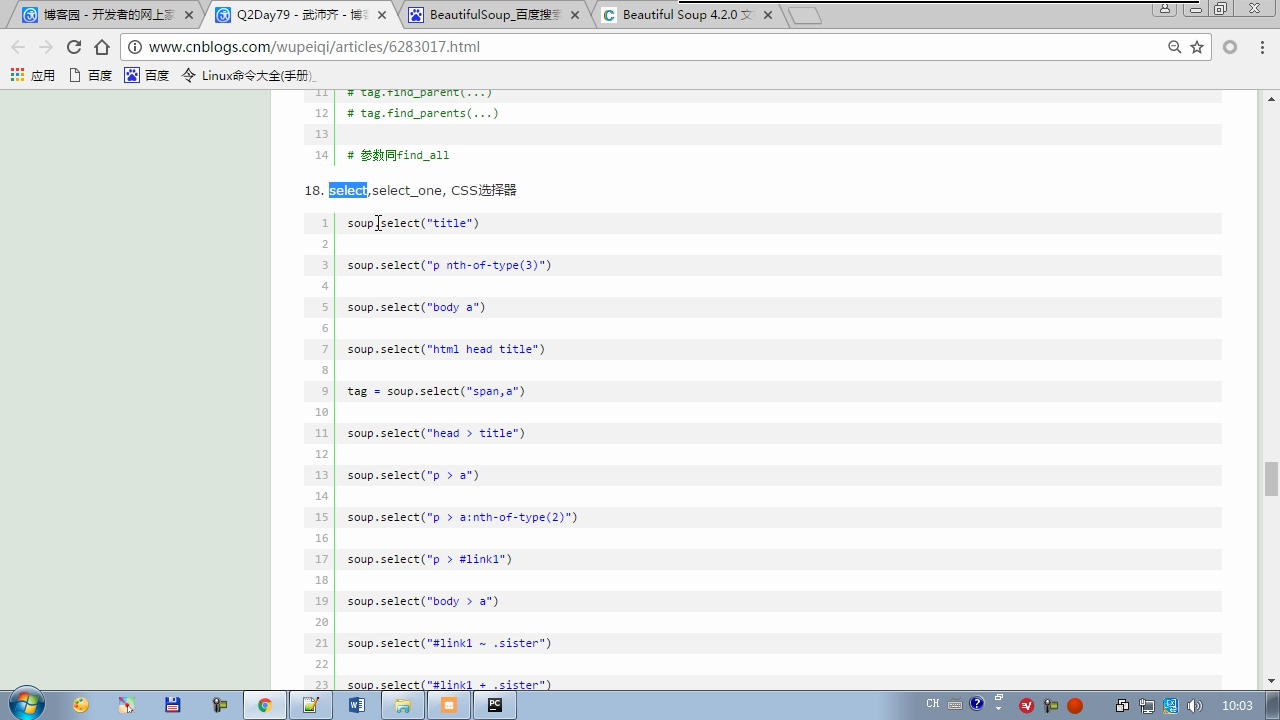Click the zoom magnifier icon in address bar

(x=1175, y=47)
